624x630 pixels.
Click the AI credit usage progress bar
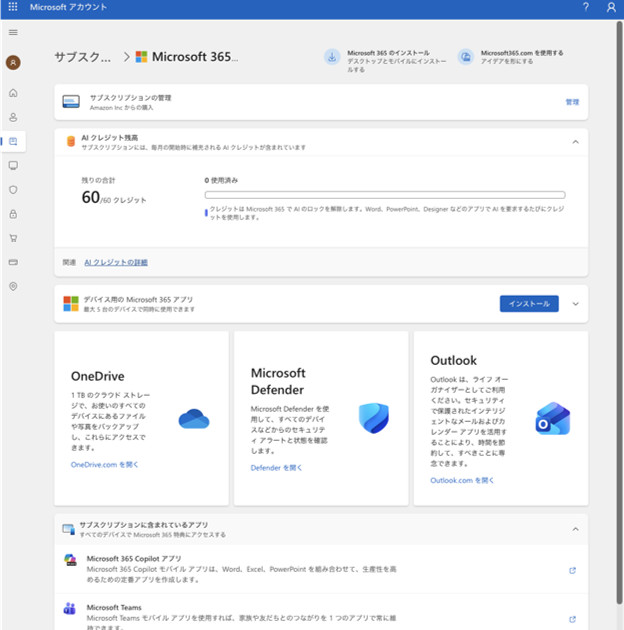[385, 195]
